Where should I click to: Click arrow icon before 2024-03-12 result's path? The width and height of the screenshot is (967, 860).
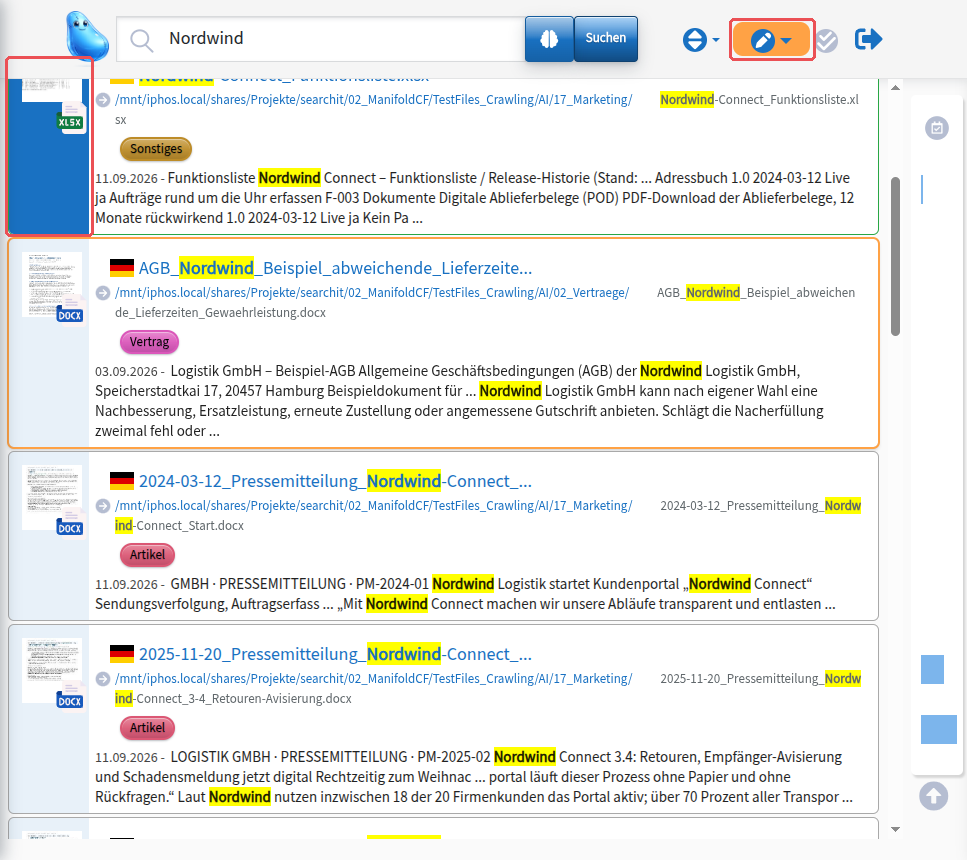(103, 506)
